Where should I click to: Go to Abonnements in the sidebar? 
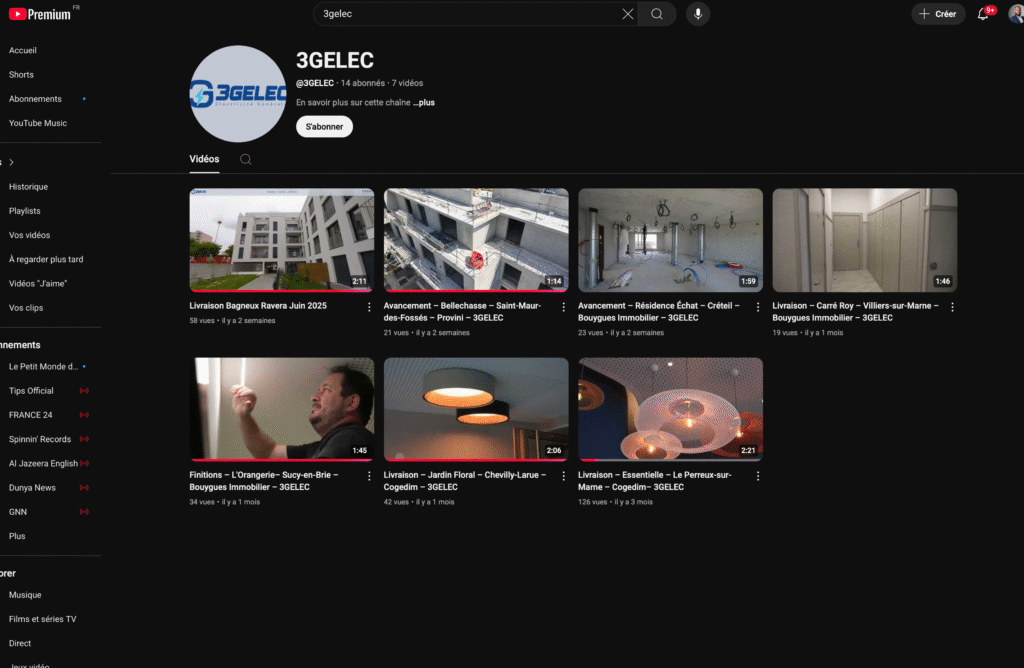point(35,99)
